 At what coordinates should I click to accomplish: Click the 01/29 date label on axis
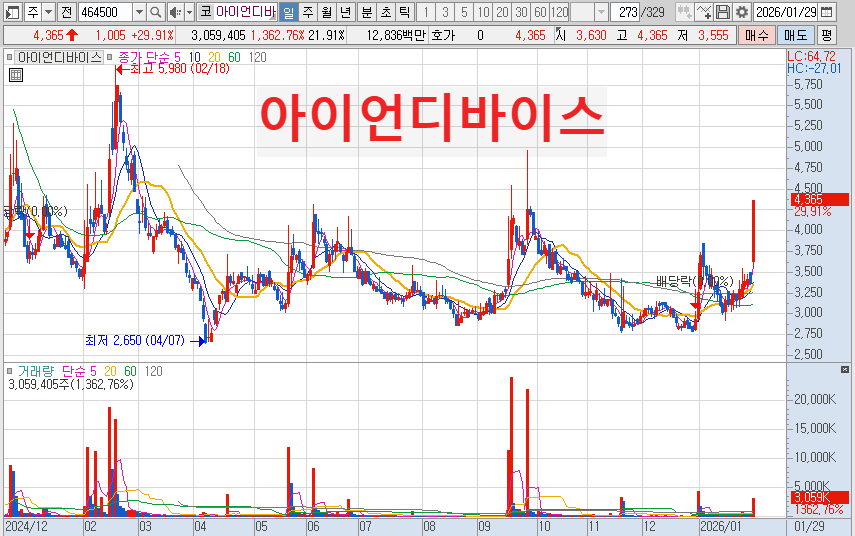coord(809,527)
